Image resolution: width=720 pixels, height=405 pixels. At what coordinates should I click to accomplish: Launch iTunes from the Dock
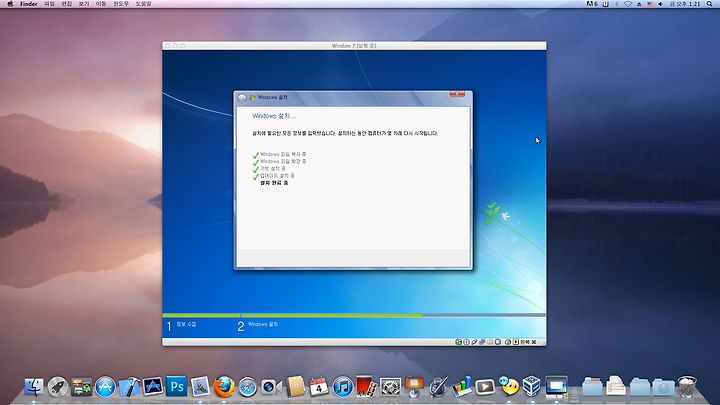tap(342, 387)
